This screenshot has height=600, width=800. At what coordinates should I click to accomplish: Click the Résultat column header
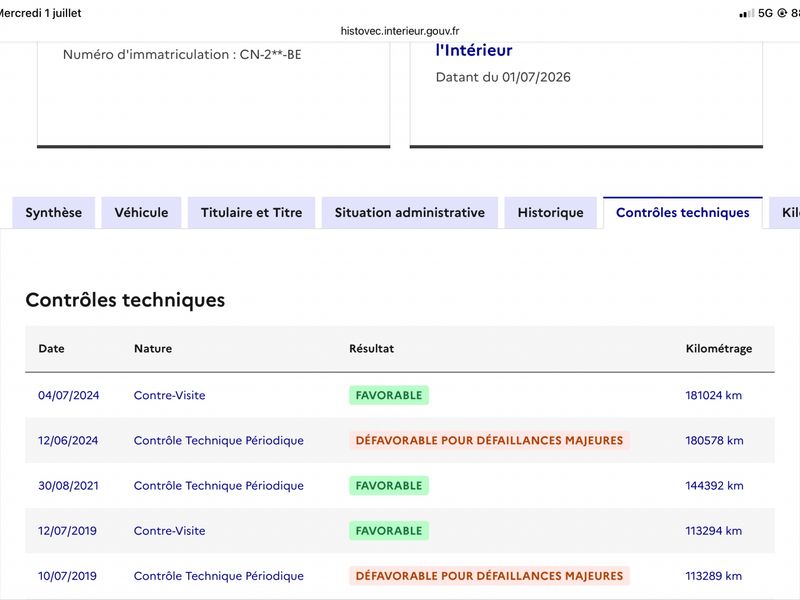371,348
